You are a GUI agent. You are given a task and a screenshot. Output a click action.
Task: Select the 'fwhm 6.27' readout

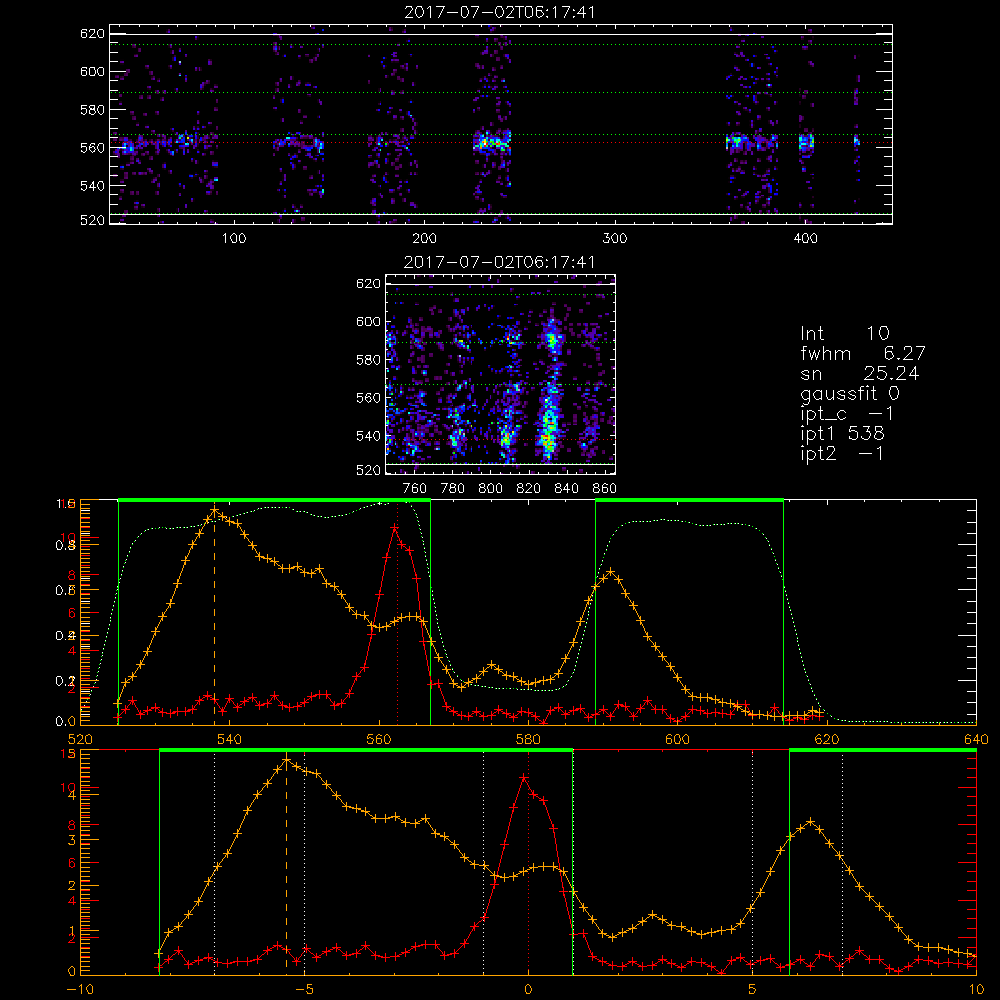tap(863, 353)
